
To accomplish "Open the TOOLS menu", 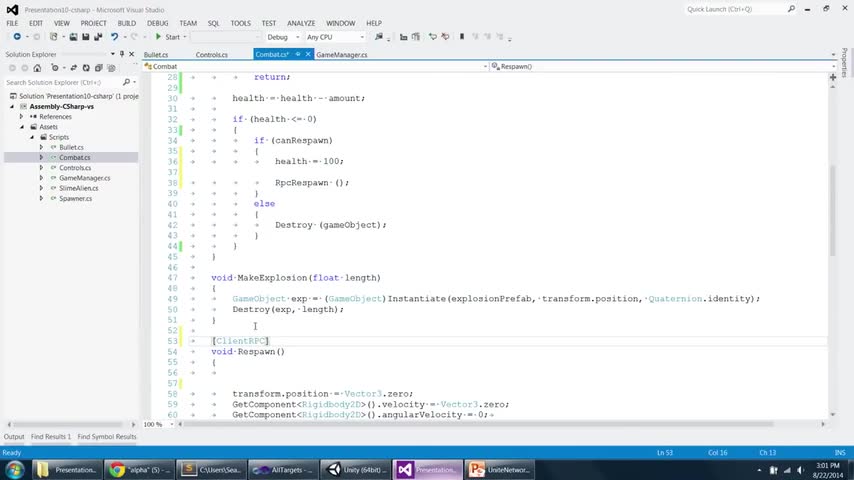I will pos(240,23).
